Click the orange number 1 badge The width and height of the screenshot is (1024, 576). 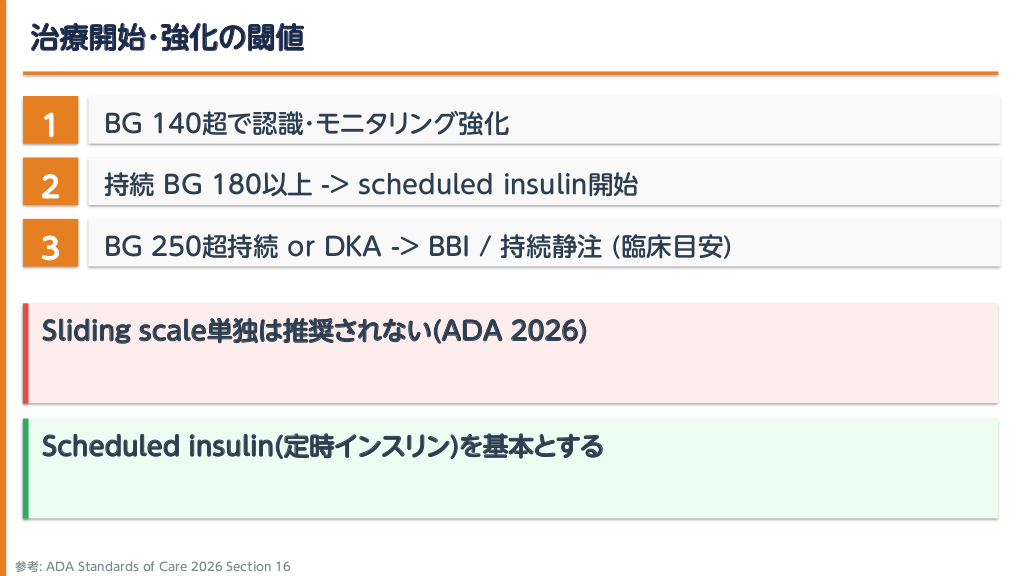(x=50, y=124)
